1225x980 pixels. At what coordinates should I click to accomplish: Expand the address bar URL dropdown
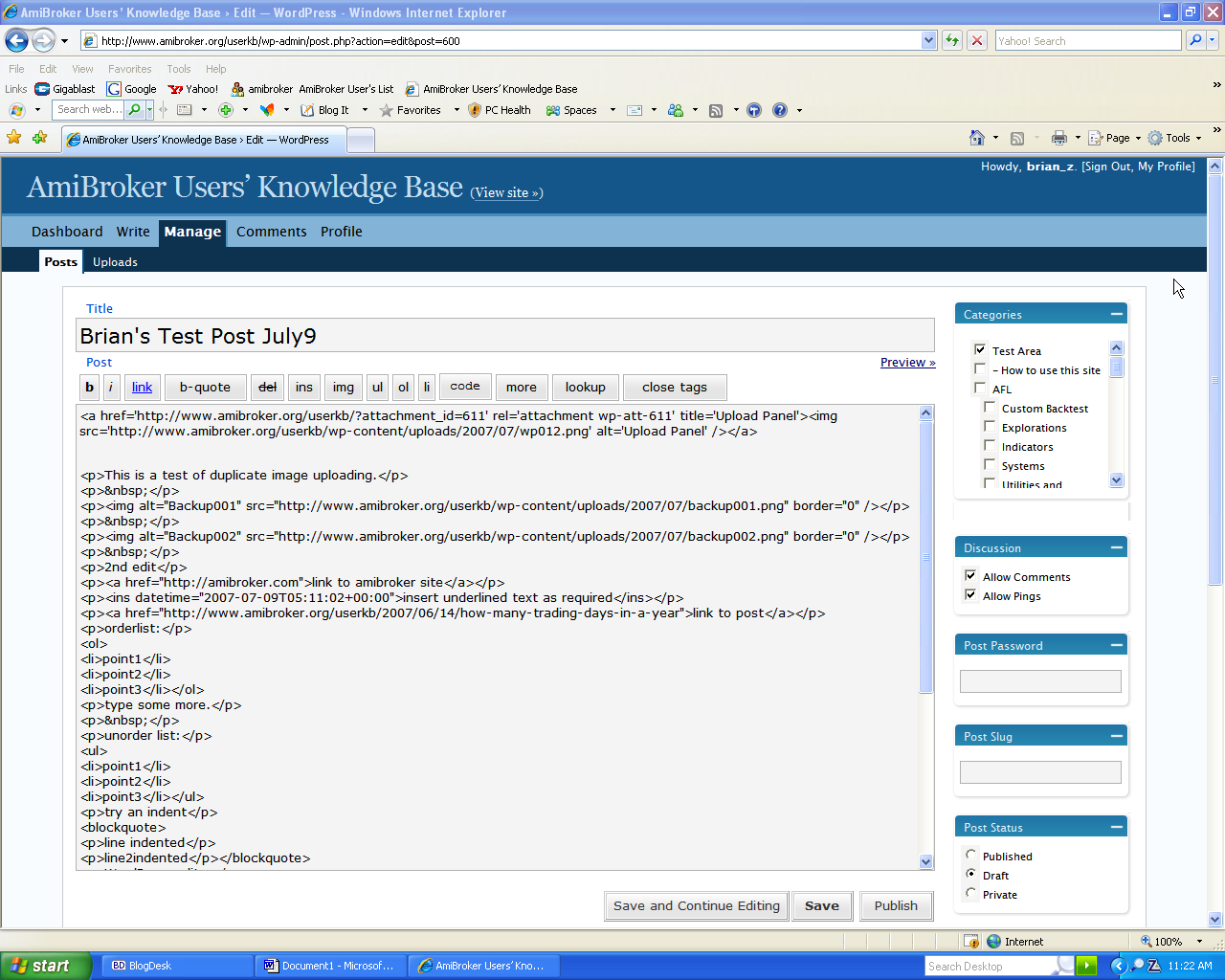(x=928, y=40)
